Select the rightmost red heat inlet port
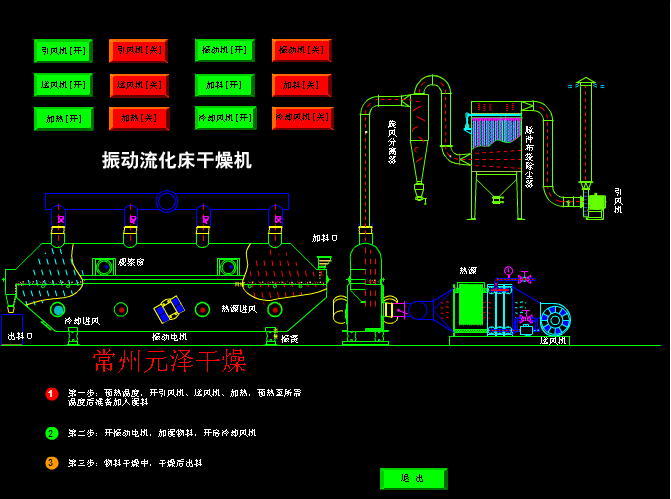The height and width of the screenshot is (499, 671). pyautogui.click(x=275, y=309)
